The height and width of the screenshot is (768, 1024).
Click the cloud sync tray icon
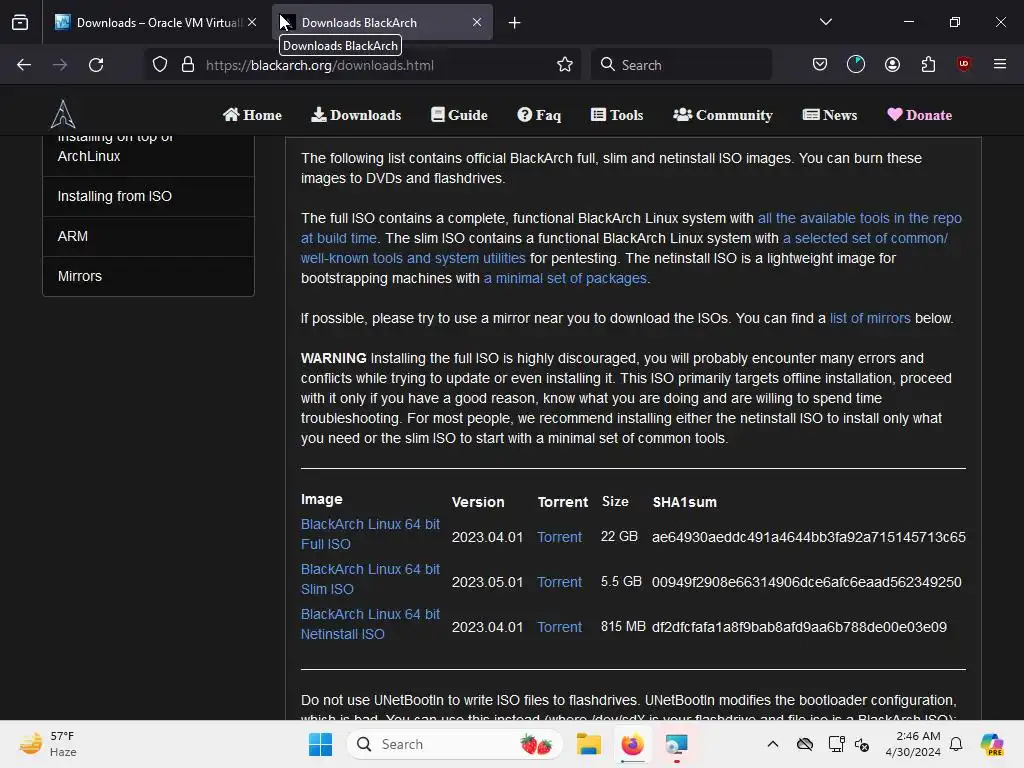[x=805, y=744]
